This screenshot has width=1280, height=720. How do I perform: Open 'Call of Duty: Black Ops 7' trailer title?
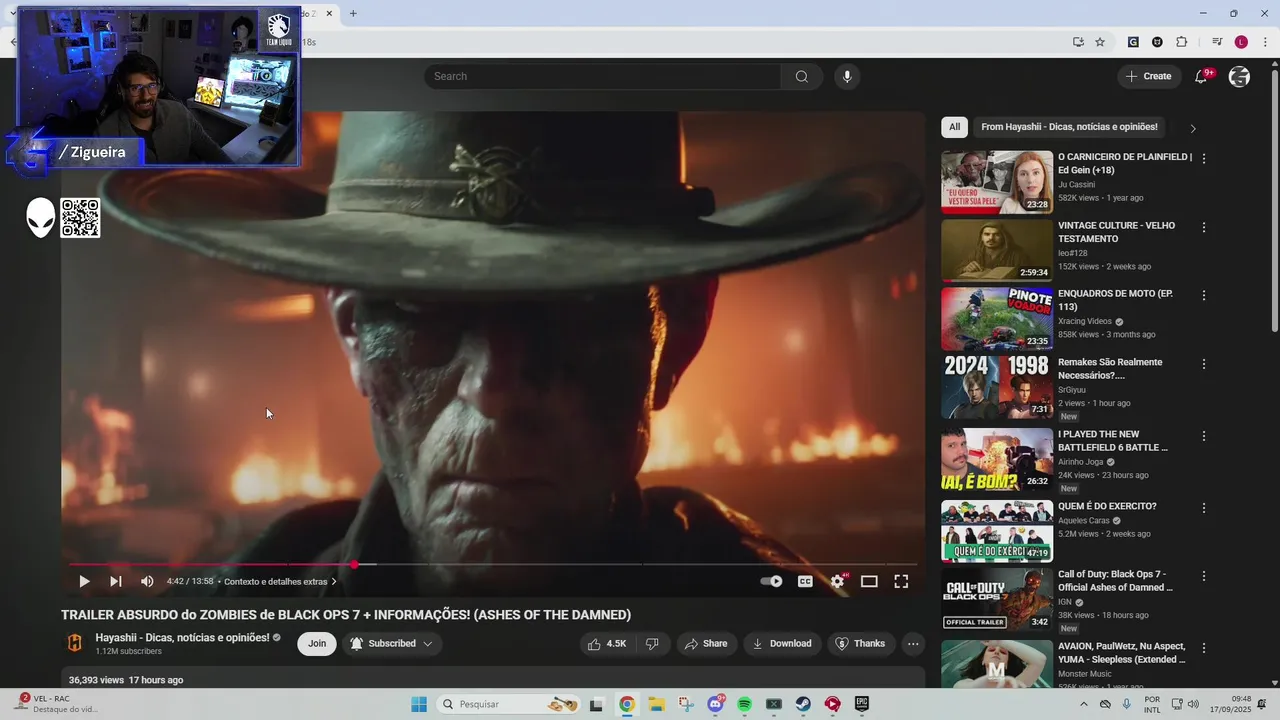tap(1115, 581)
